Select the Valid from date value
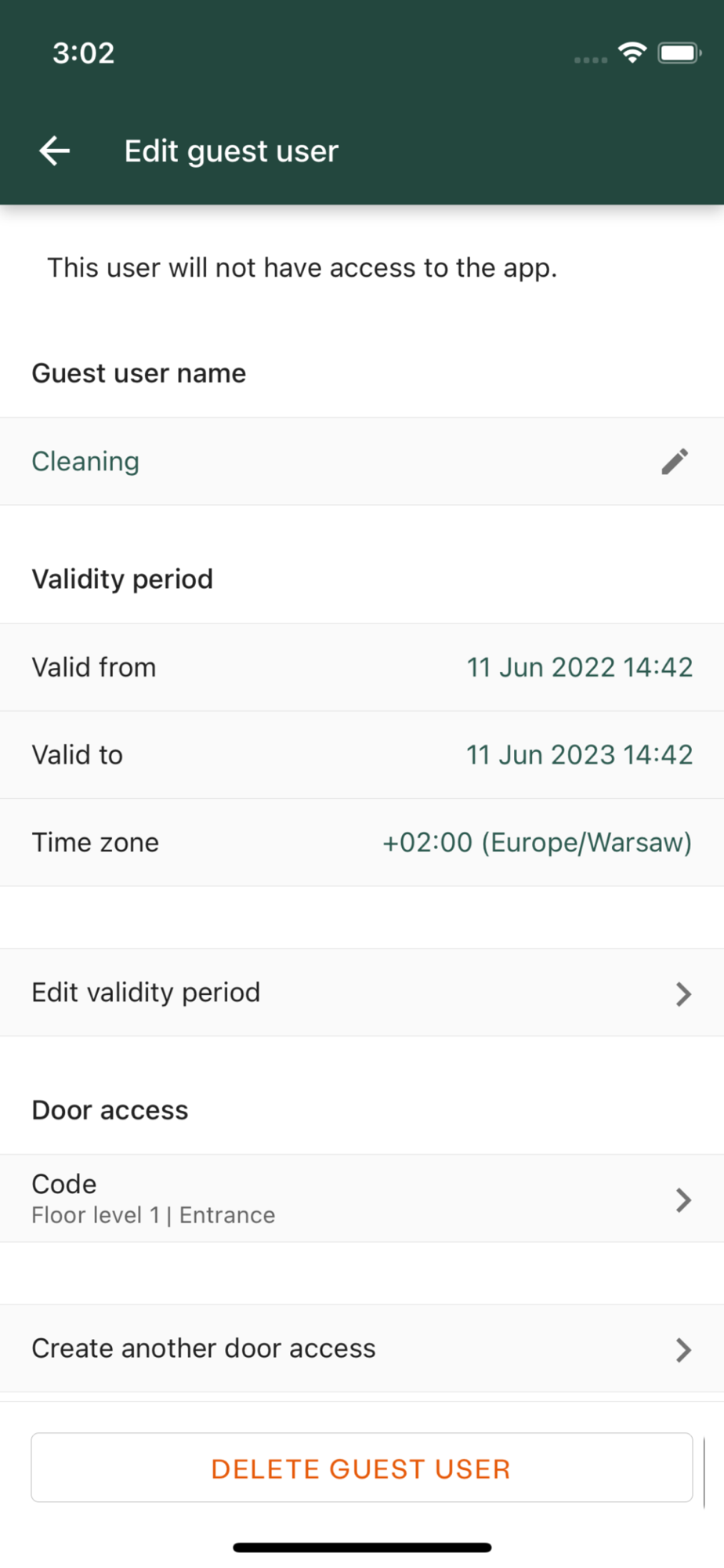This screenshot has height=1568, width=724. pyautogui.click(x=580, y=667)
